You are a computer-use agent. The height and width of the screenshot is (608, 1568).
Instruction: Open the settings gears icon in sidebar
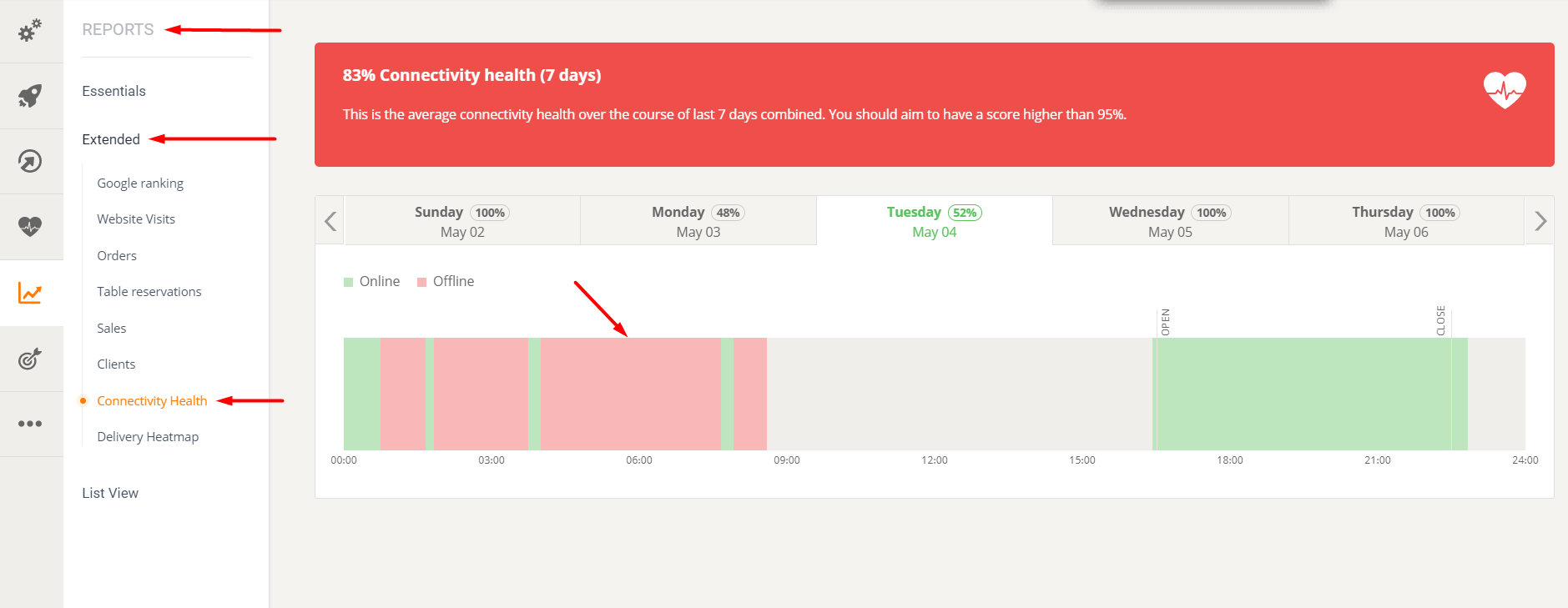pyautogui.click(x=30, y=30)
